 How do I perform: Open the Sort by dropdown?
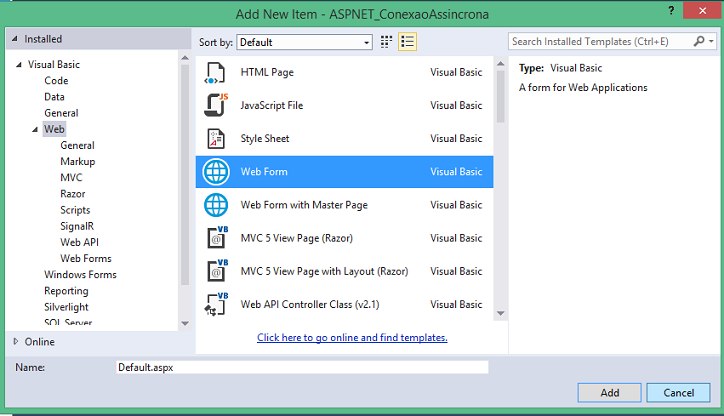pyautogui.click(x=365, y=43)
